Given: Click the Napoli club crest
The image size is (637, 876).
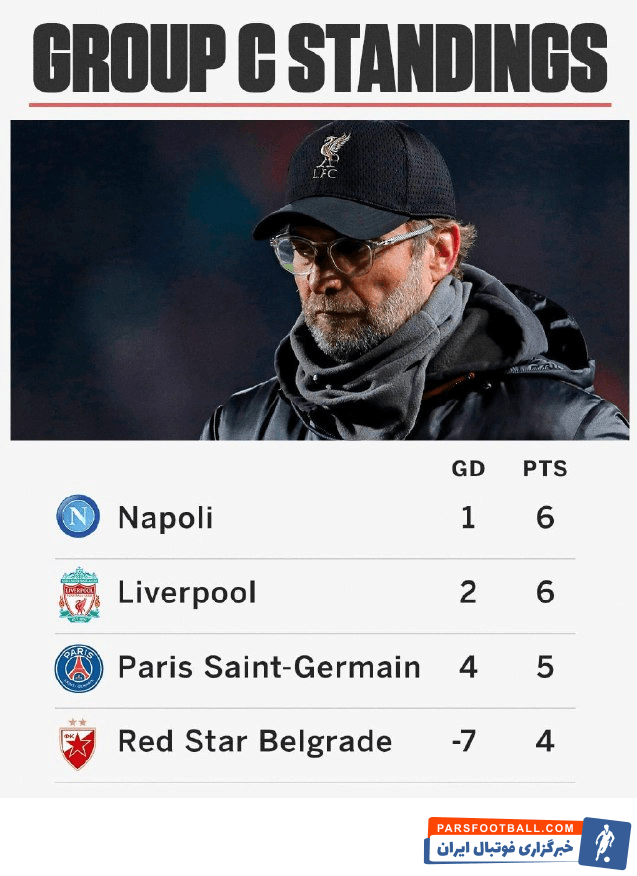Looking at the screenshot, I should 78,517.
